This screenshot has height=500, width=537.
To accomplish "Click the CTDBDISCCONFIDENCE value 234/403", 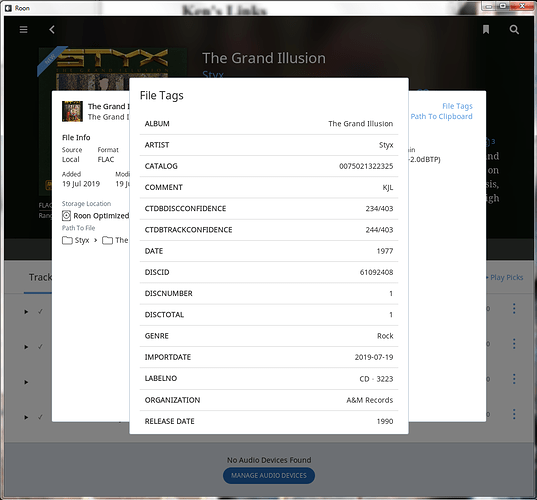I will pos(379,209).
